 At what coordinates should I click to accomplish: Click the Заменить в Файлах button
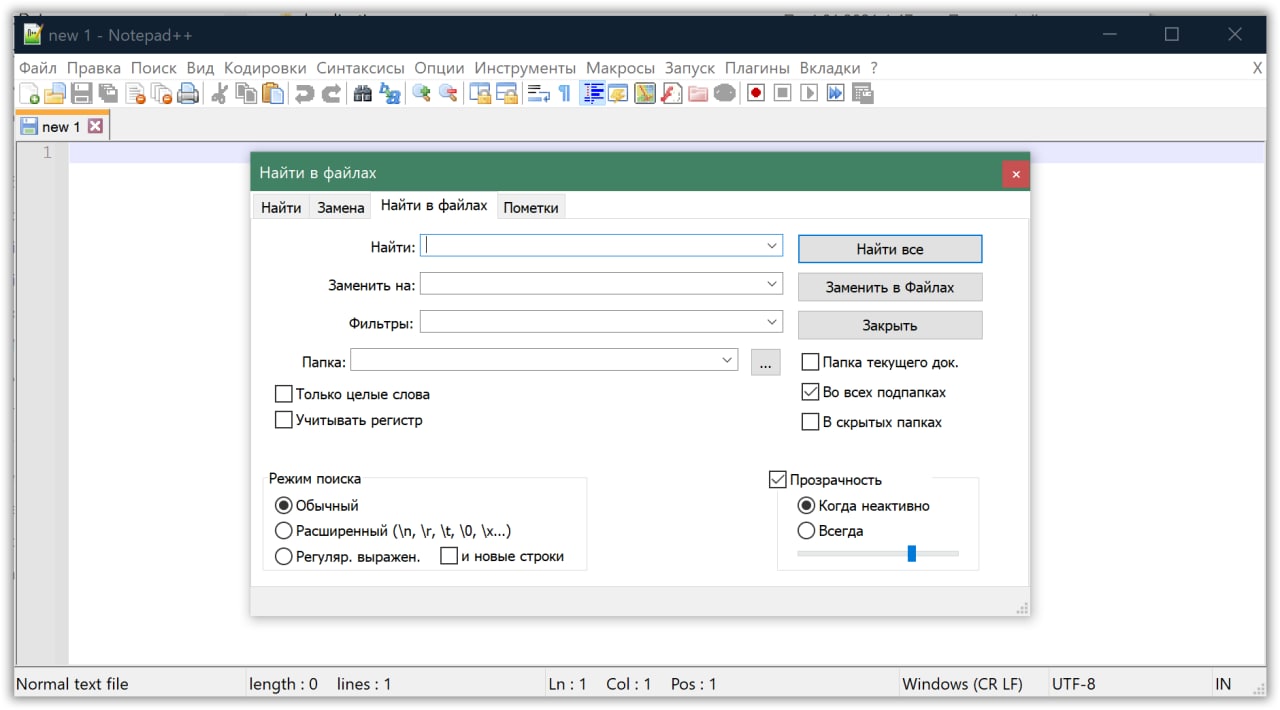(890, 287)
